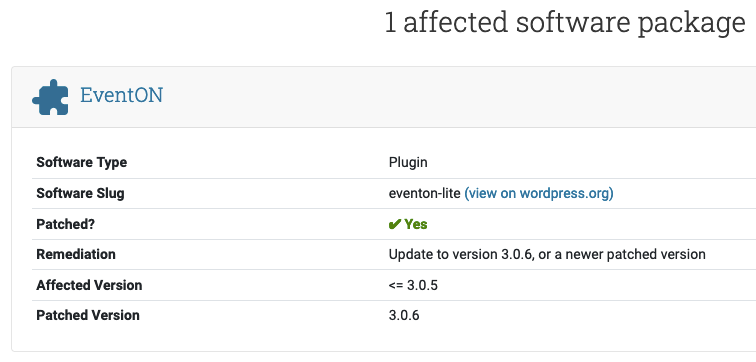Click the green checkmark next to Yes
756x362 pixels.
click(394, 224)
